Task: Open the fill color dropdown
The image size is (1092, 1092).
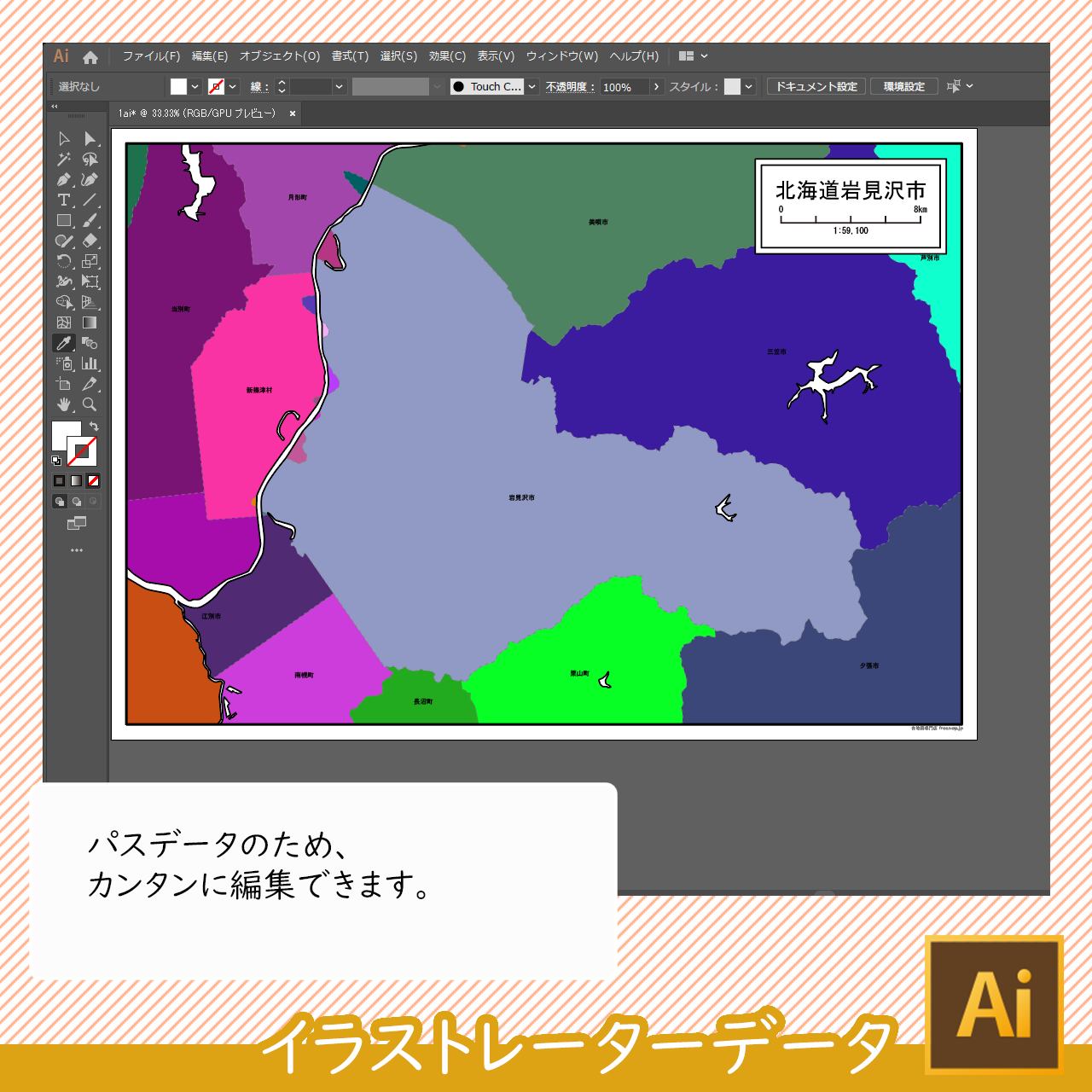Action: pyautogui.click(x=195, y=86)
